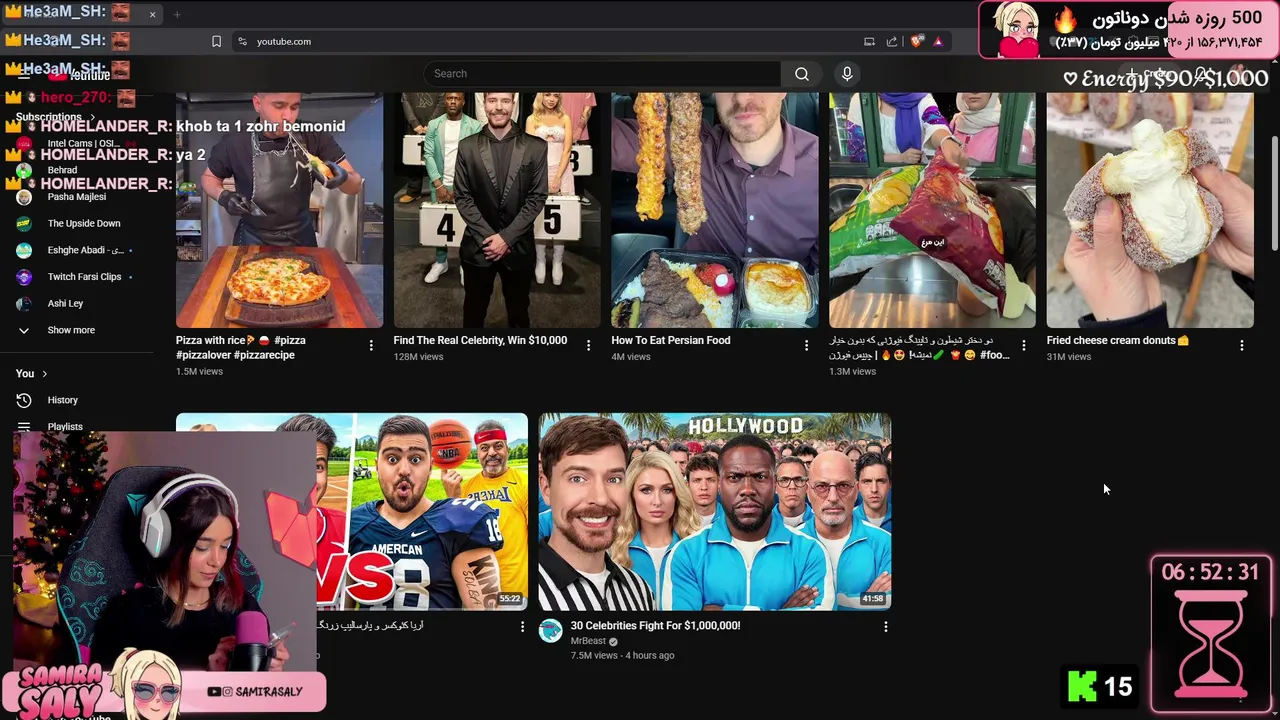This screenshot has height=720, width=1280.
Task: Click the 'Fried cheese cream donuts' title
Action: click(x=1118, y=341)
